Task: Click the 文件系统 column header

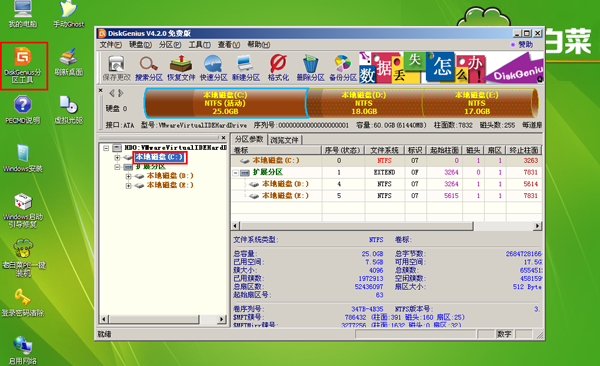Action: point(385,150)
